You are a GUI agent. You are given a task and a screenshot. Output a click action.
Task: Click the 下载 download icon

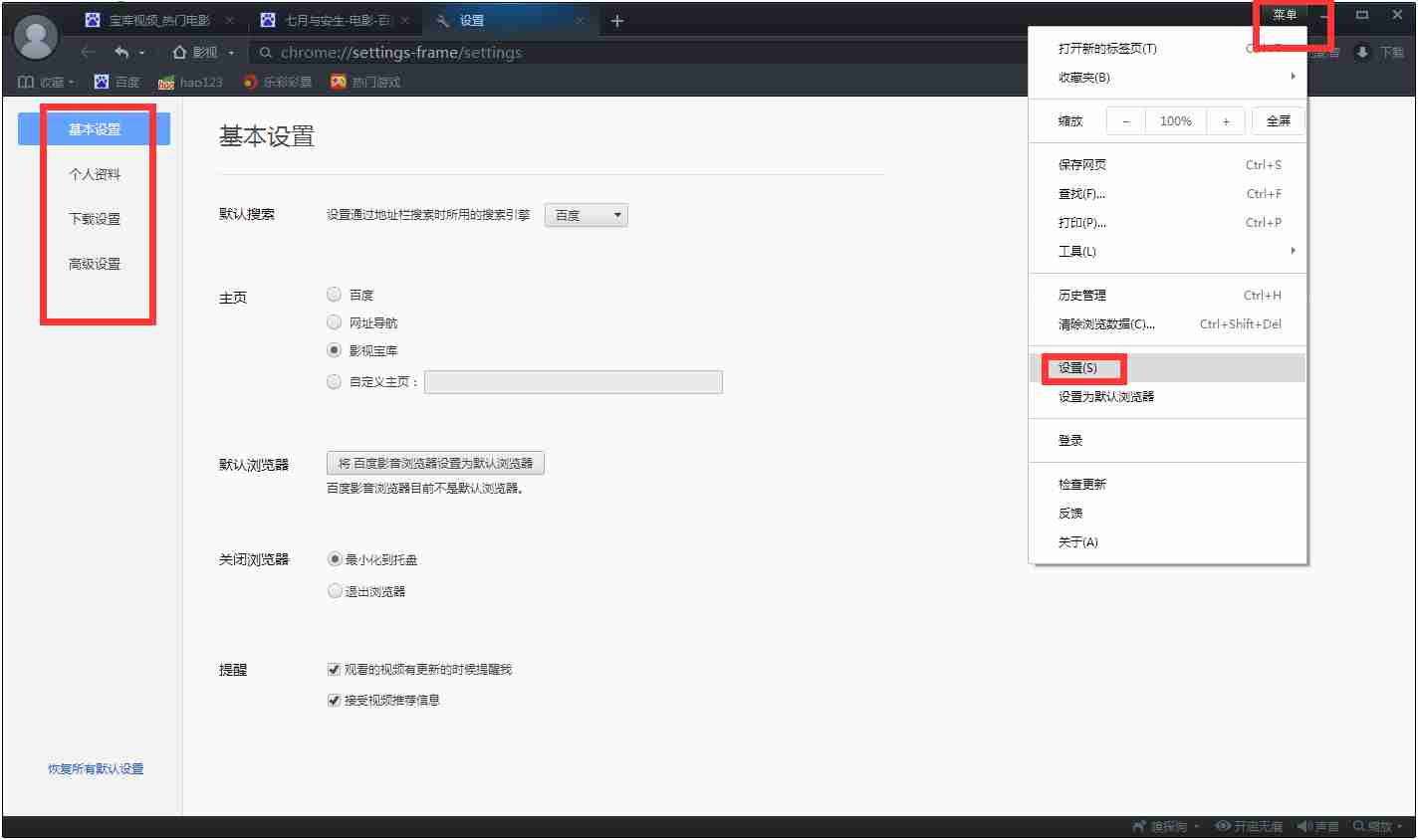[1362, 52]
